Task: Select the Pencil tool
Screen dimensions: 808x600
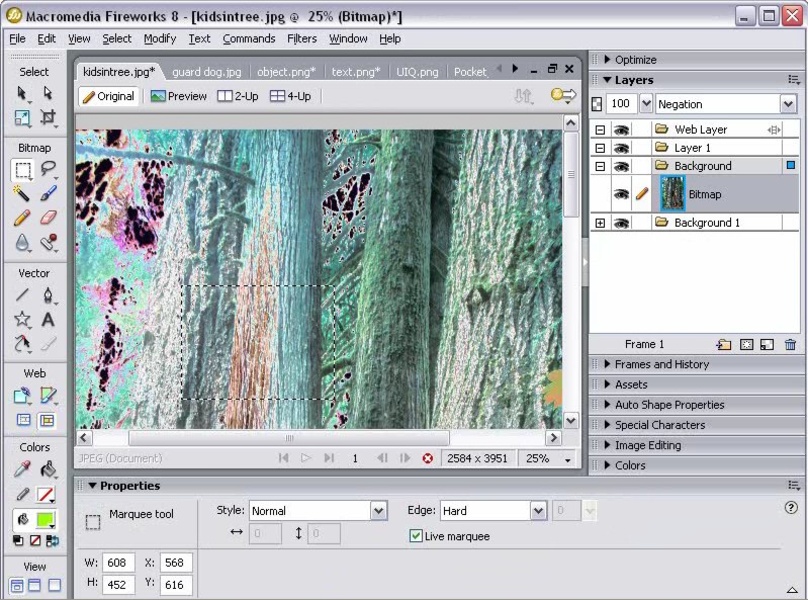Action: (x=22, y=218)
